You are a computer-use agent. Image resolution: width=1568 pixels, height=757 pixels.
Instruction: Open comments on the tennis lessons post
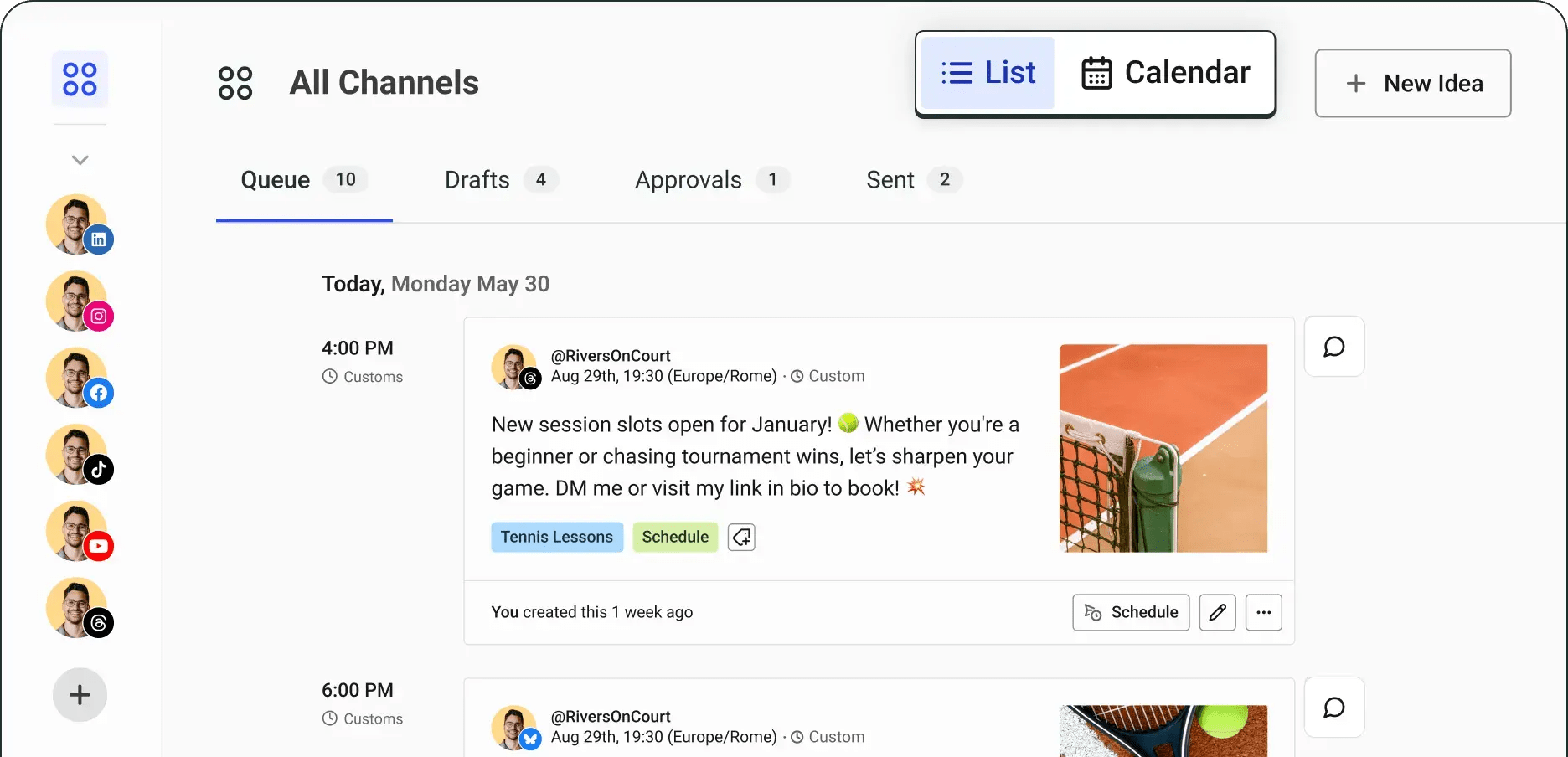pyautogui.click(x=1333, y=346)
